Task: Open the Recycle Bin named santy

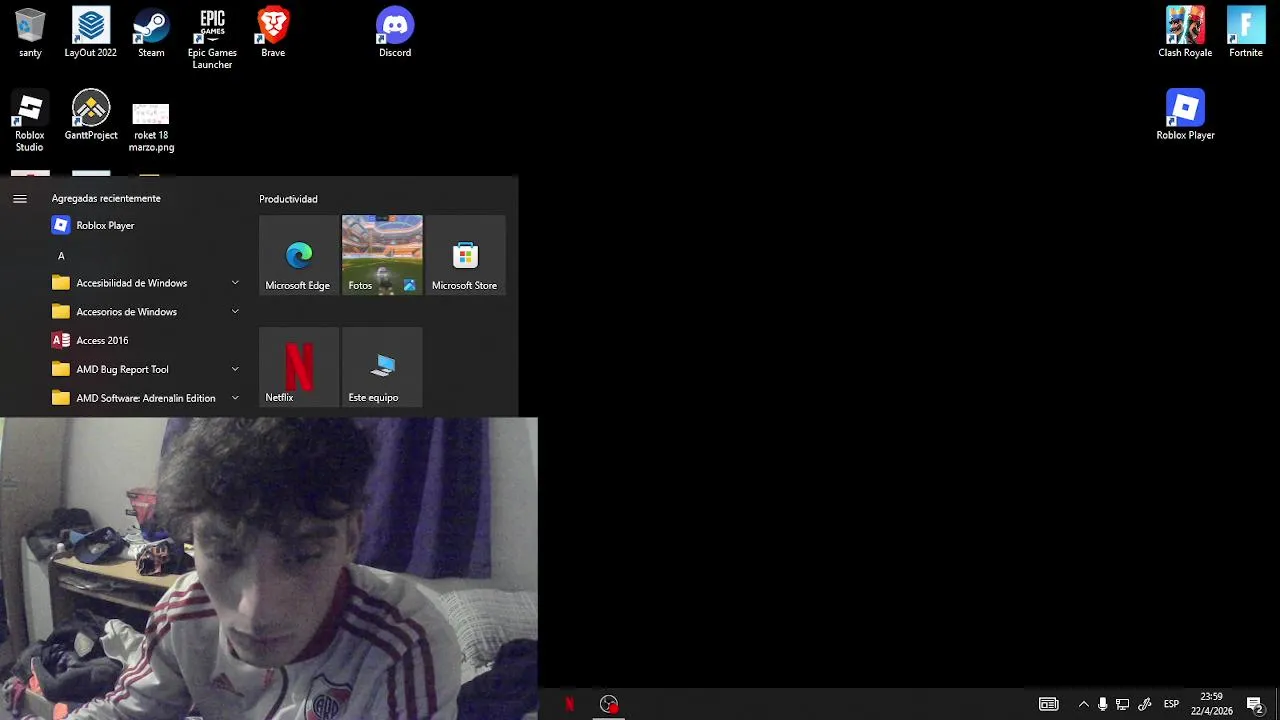Action: 30,33
